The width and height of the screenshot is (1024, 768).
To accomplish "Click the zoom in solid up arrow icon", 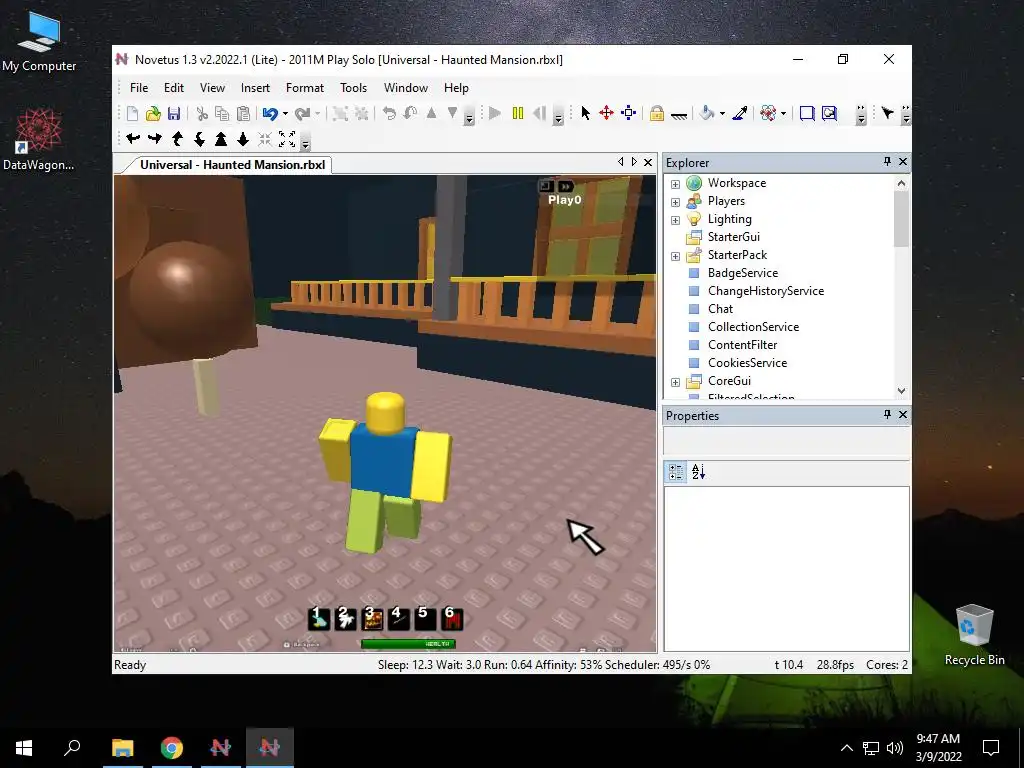I will click(221, 138).
